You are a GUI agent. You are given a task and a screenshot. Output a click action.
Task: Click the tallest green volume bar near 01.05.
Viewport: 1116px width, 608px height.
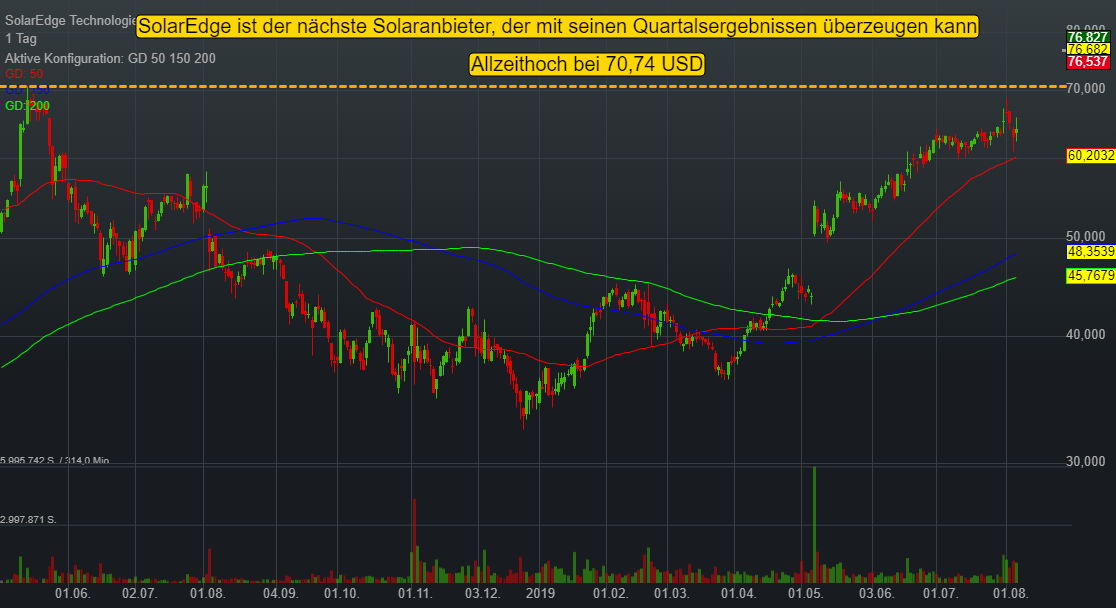click(814, 525)
